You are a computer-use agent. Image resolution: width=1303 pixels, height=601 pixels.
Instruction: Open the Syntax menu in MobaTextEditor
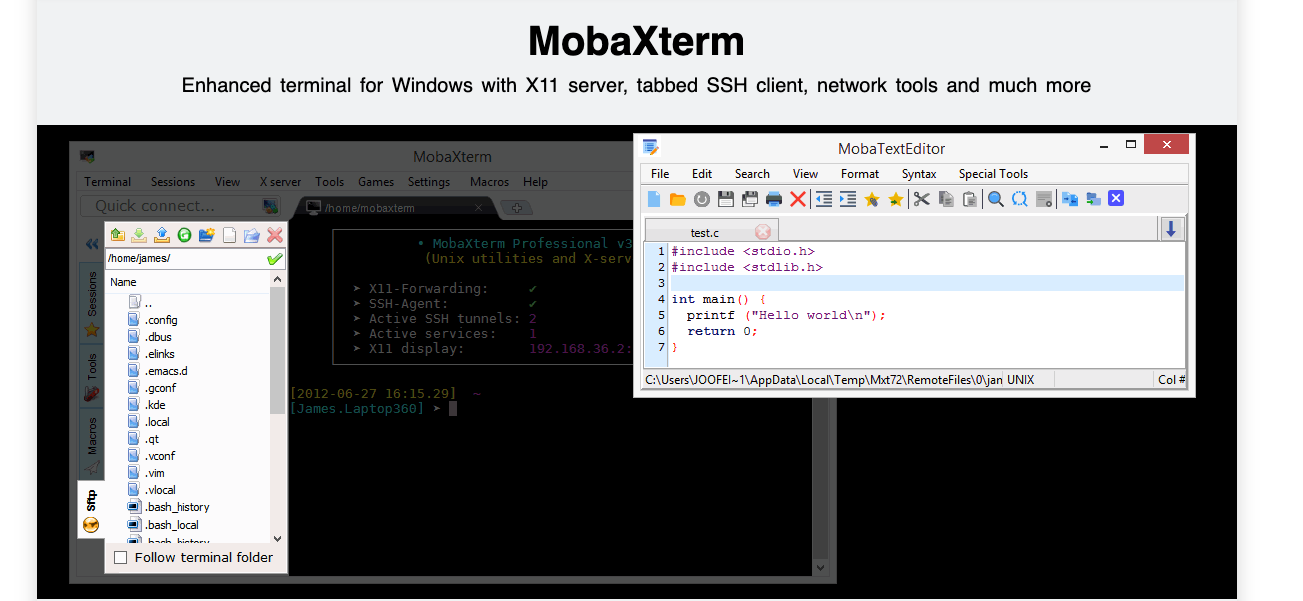click(x=919, y=174)
